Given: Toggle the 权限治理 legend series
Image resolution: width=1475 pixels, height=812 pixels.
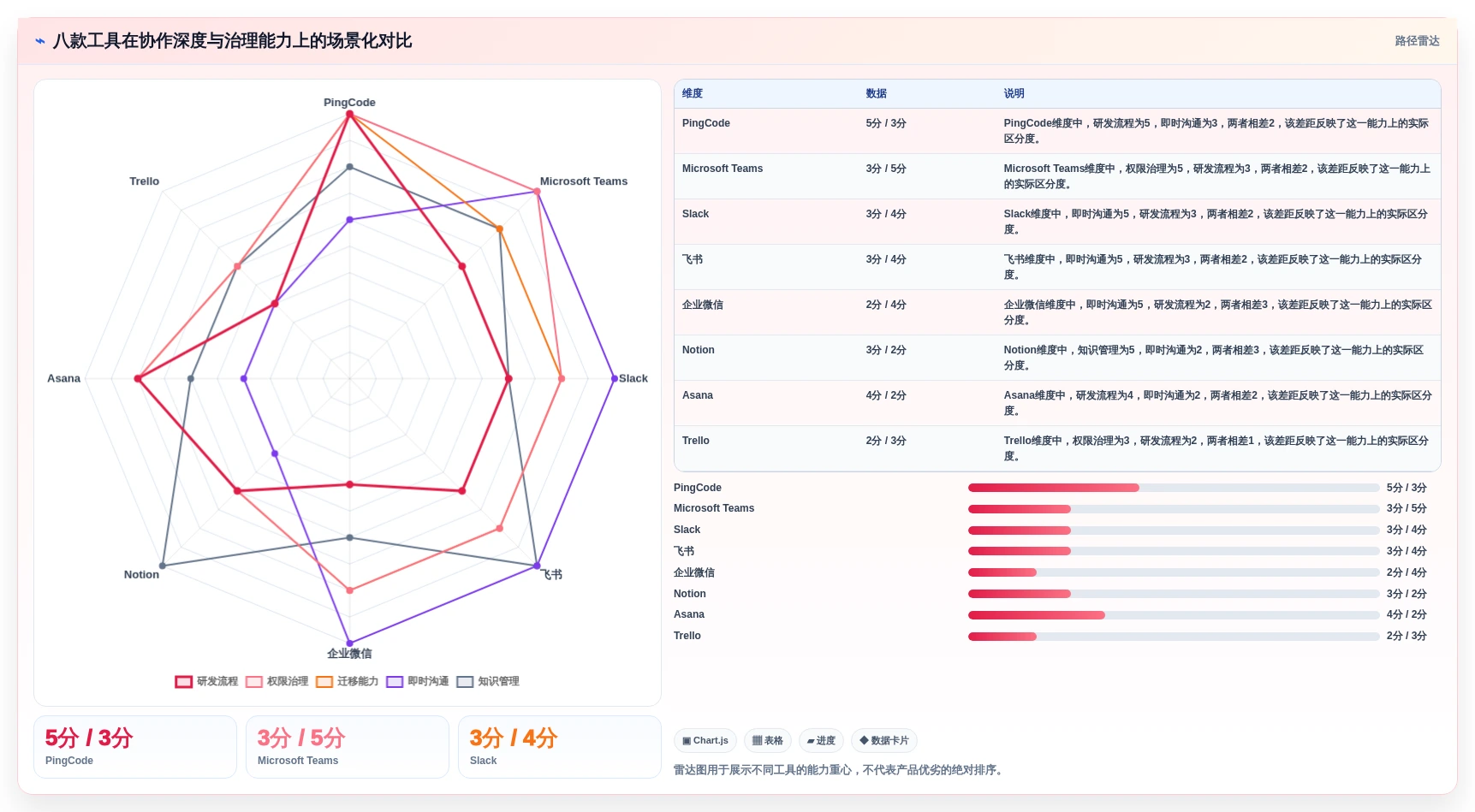Looking at the screenshot, I should [x=277, y=681].
